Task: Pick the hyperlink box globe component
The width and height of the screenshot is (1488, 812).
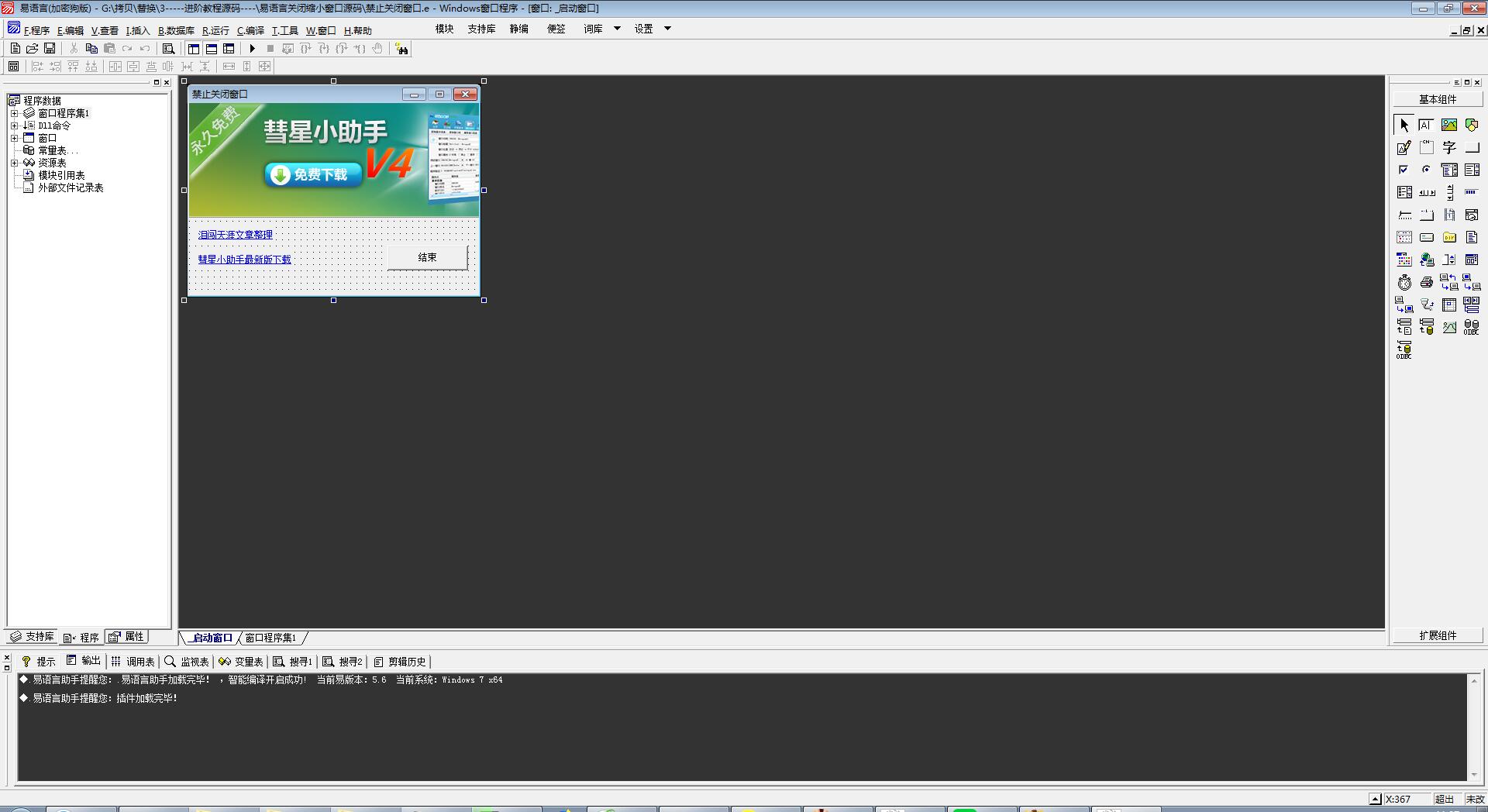Action: [x=1427, y=260]
